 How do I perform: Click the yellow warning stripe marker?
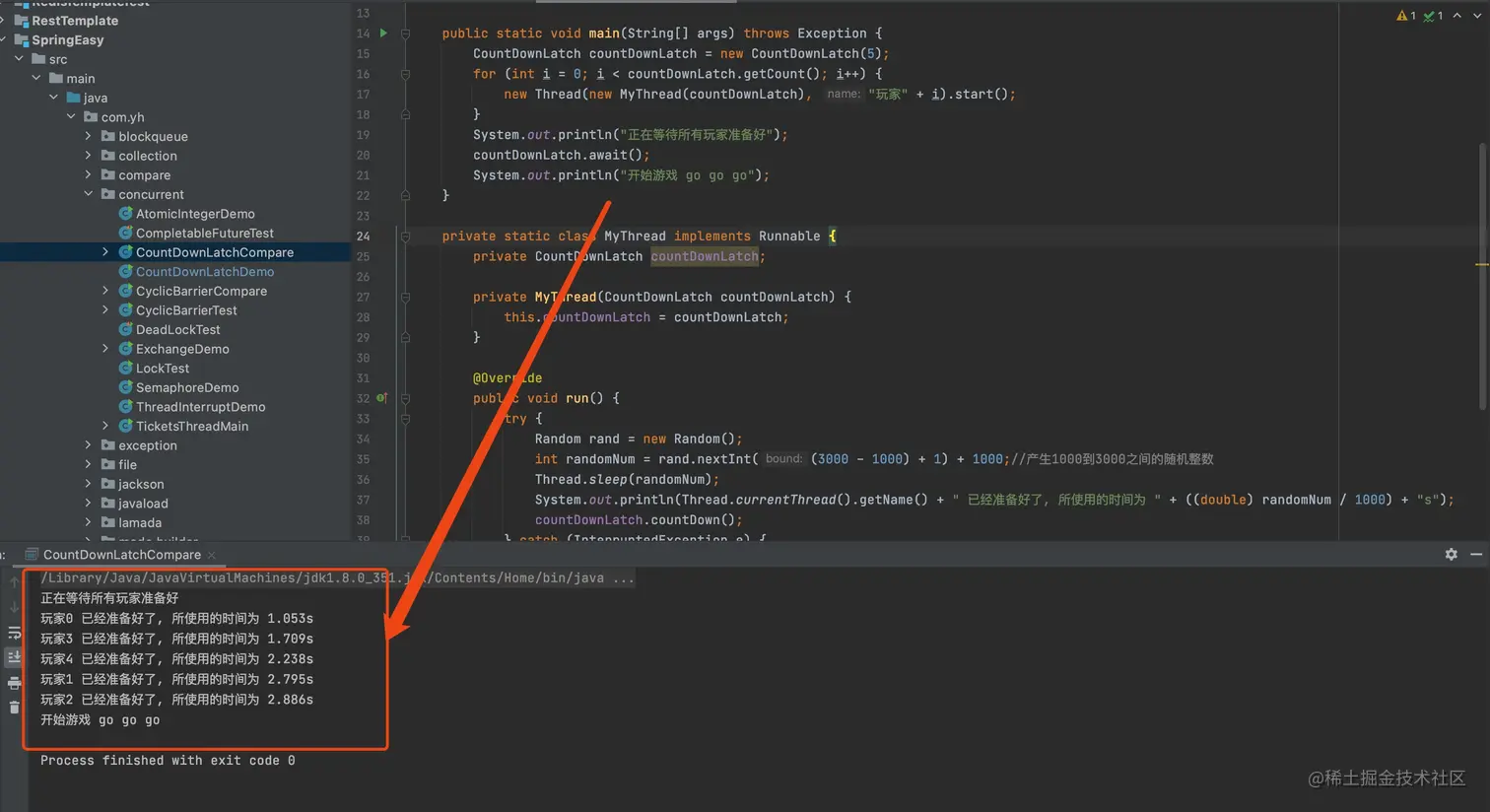1481,264
